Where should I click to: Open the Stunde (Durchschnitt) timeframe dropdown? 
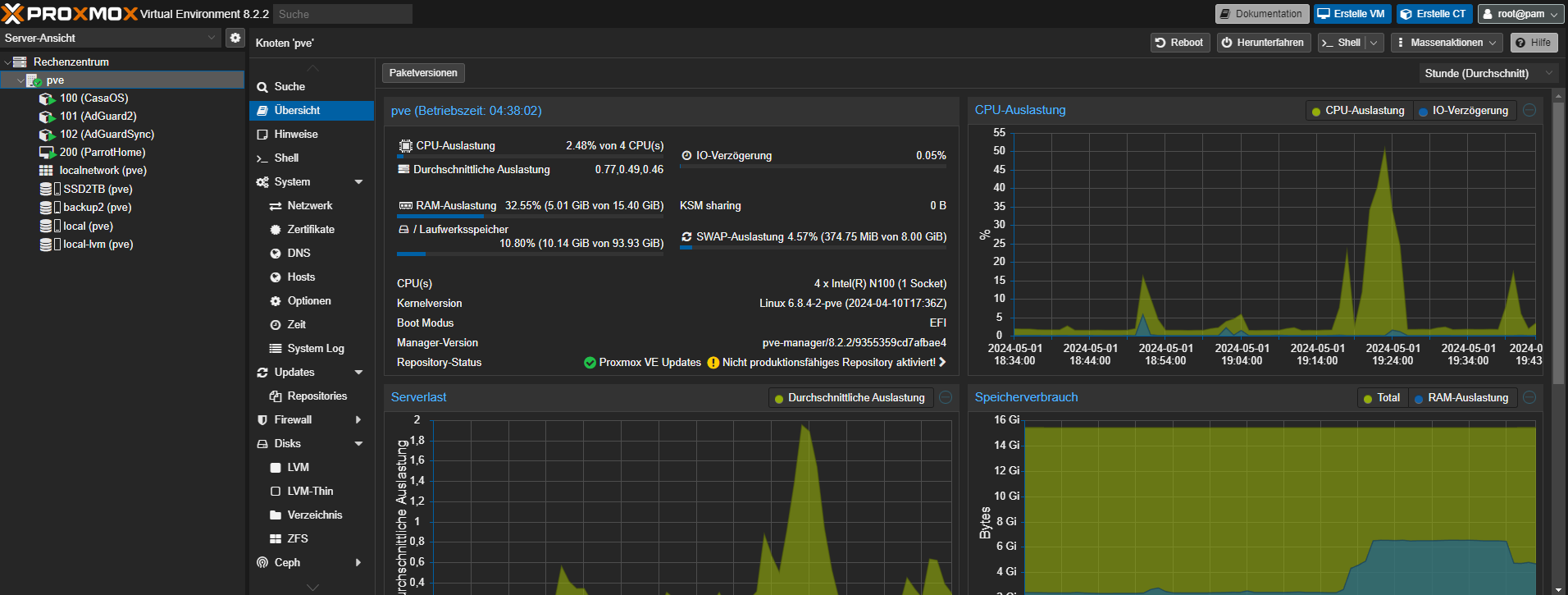point(1548,73)
